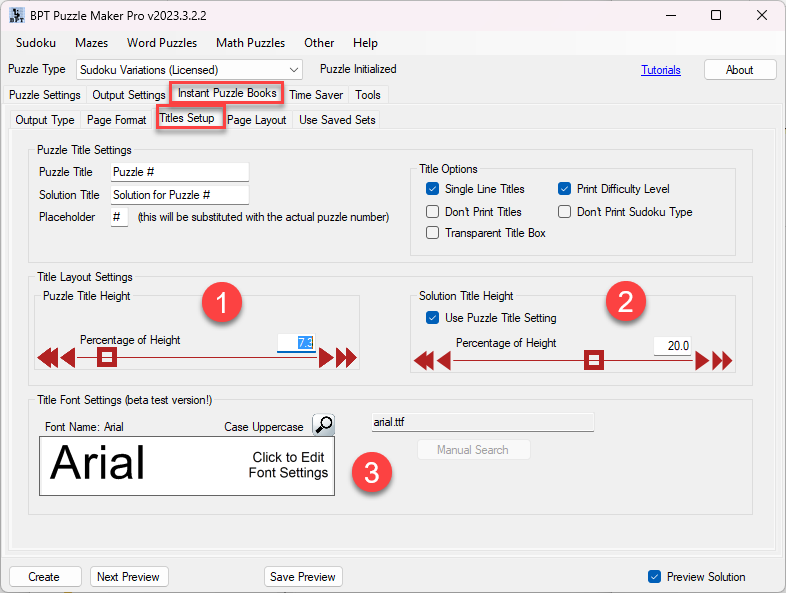Click Solution Title Height single-right arrow
The image size is (786, 593).
click(702, 361)
